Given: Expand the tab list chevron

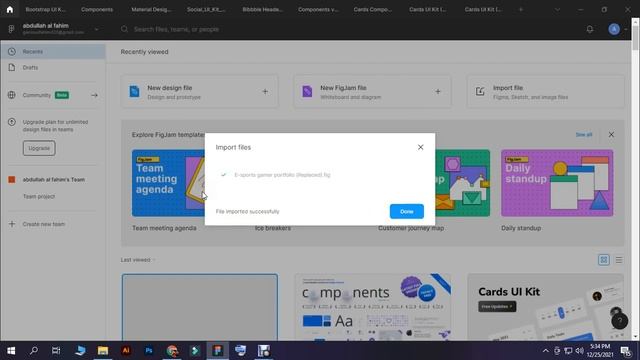Looking at the screenshot, I should [x=557, y=9].
